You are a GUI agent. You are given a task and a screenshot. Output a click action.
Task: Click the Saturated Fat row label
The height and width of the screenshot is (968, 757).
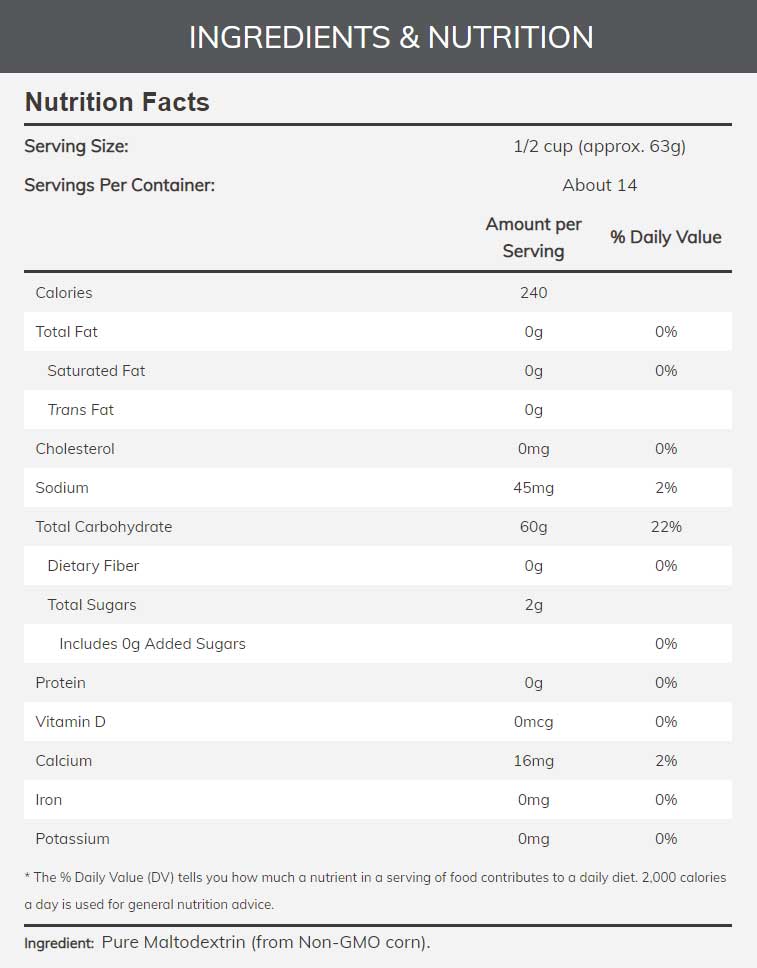tap(96, 371)
